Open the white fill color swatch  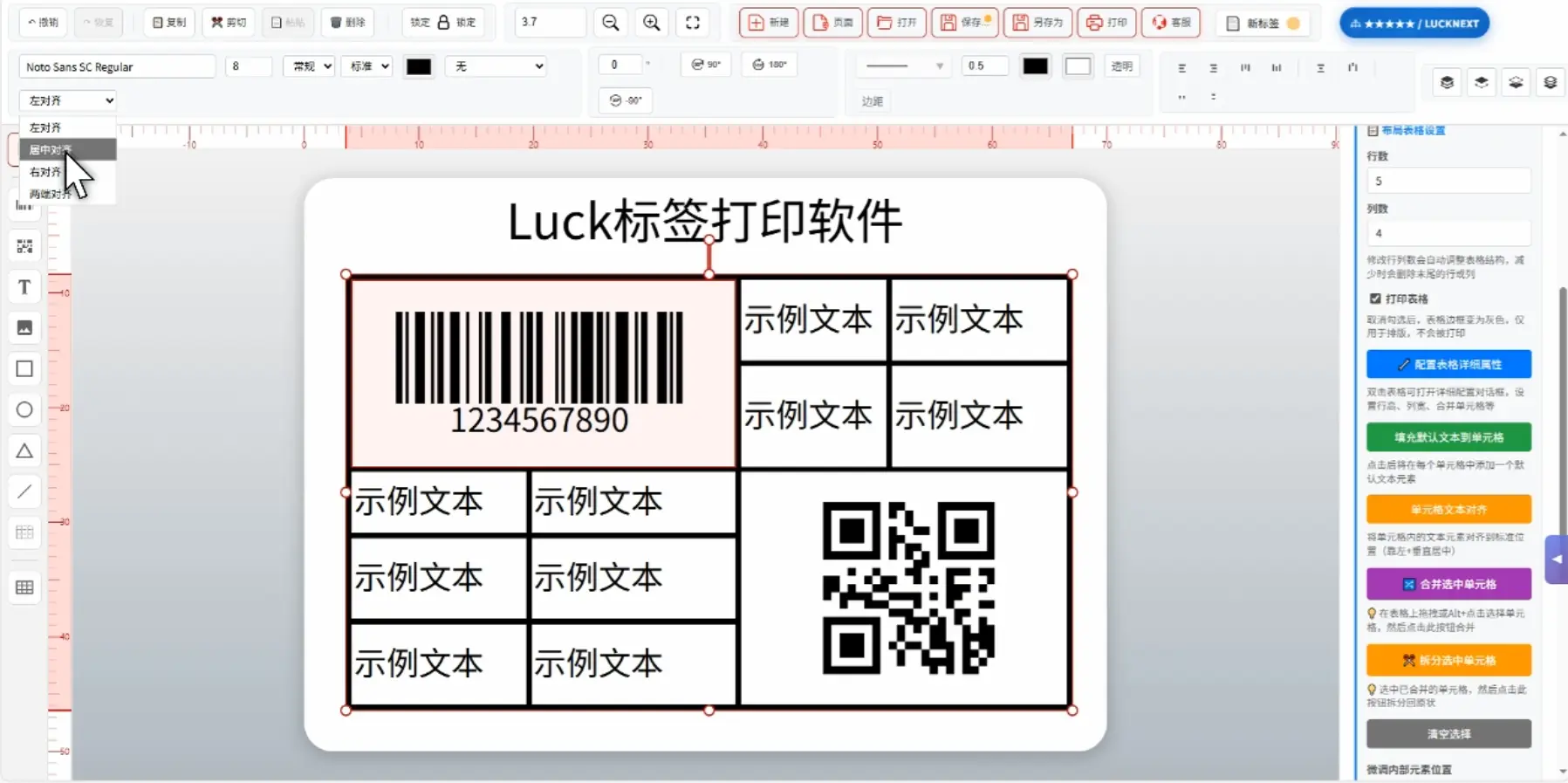1078,66
